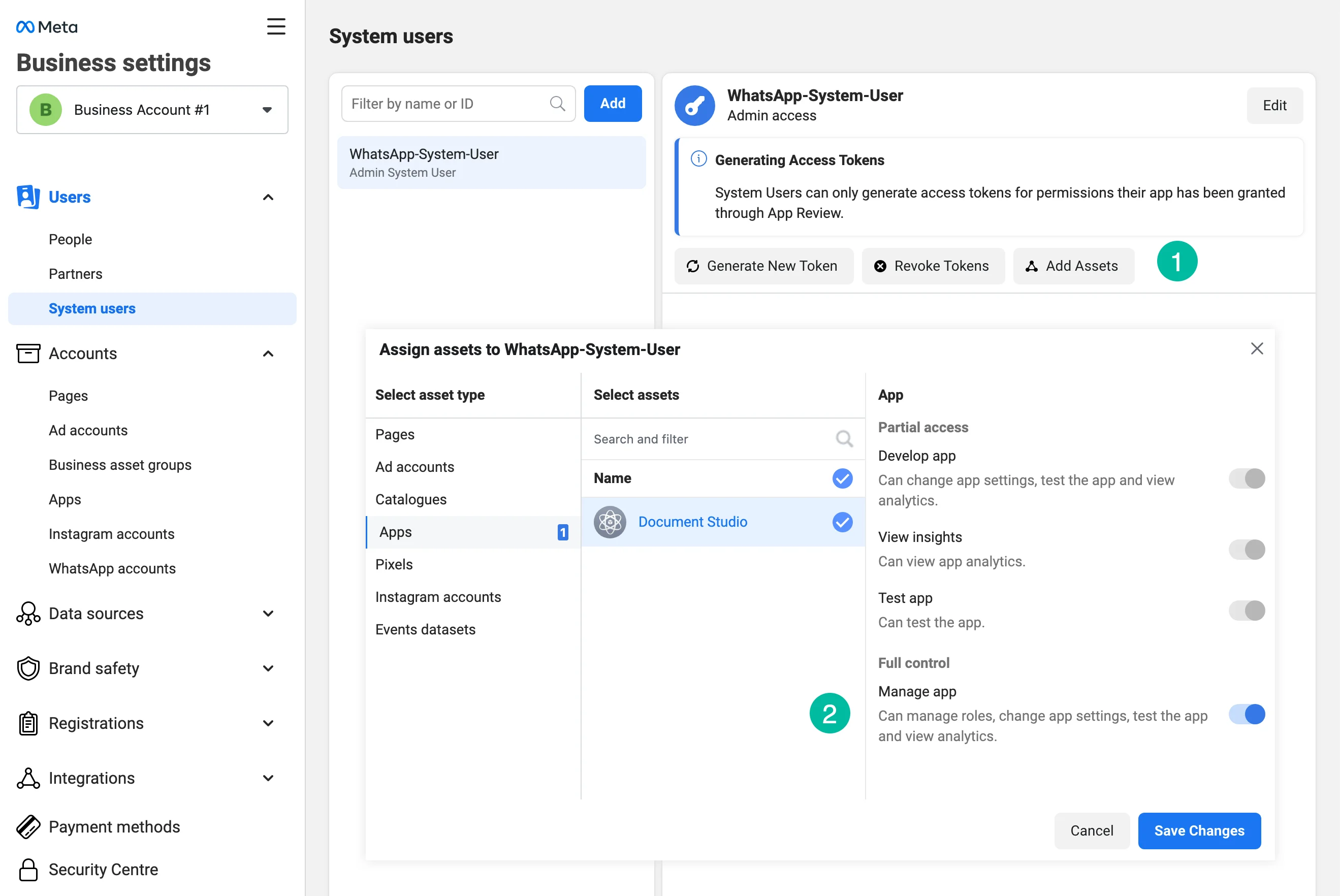1340x896 pixels.
Task: Uncheck the Document Studio checkbox
Action: (842, 522)
